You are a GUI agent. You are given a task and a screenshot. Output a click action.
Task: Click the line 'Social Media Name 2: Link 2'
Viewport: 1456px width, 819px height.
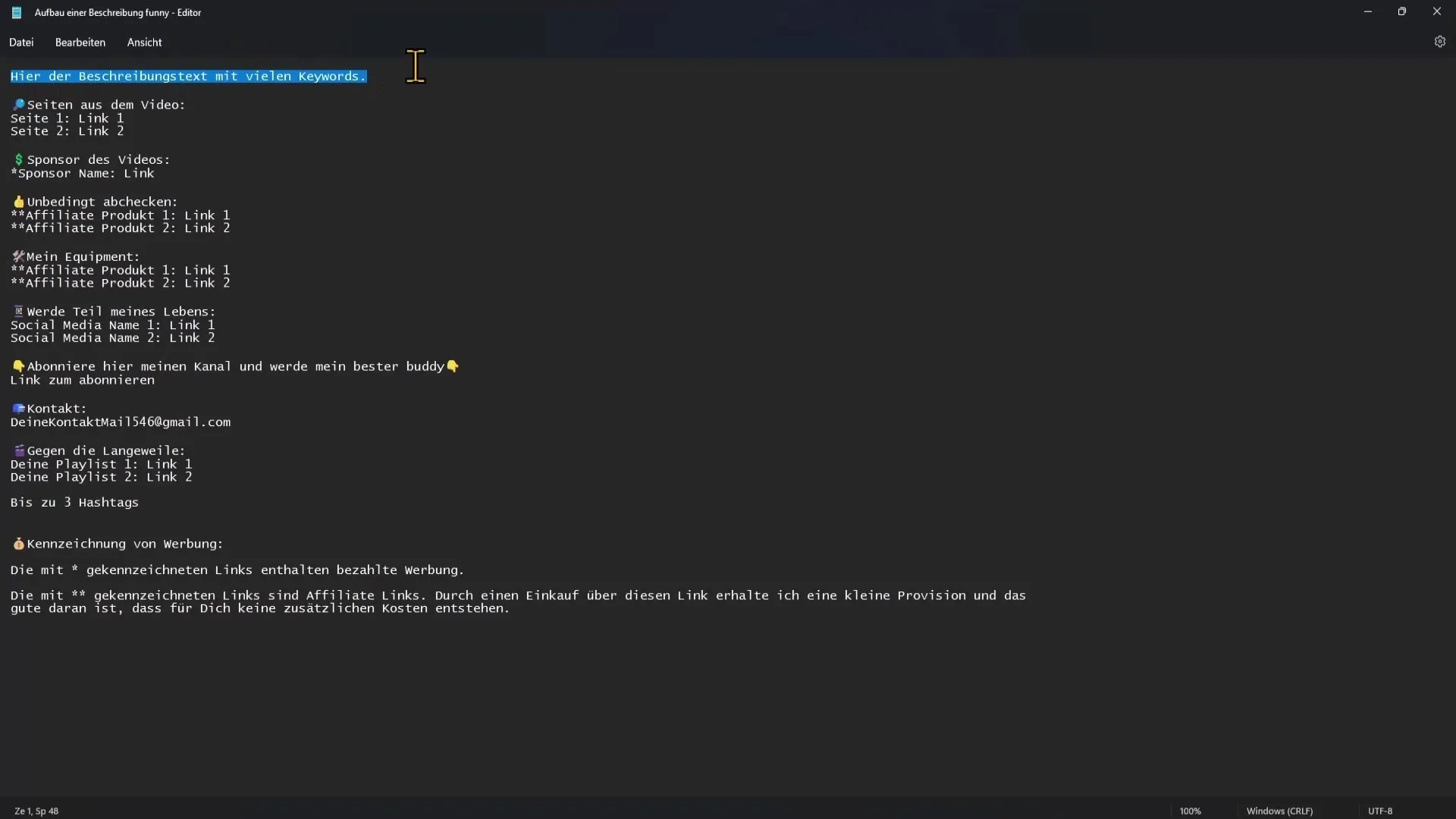113,337
